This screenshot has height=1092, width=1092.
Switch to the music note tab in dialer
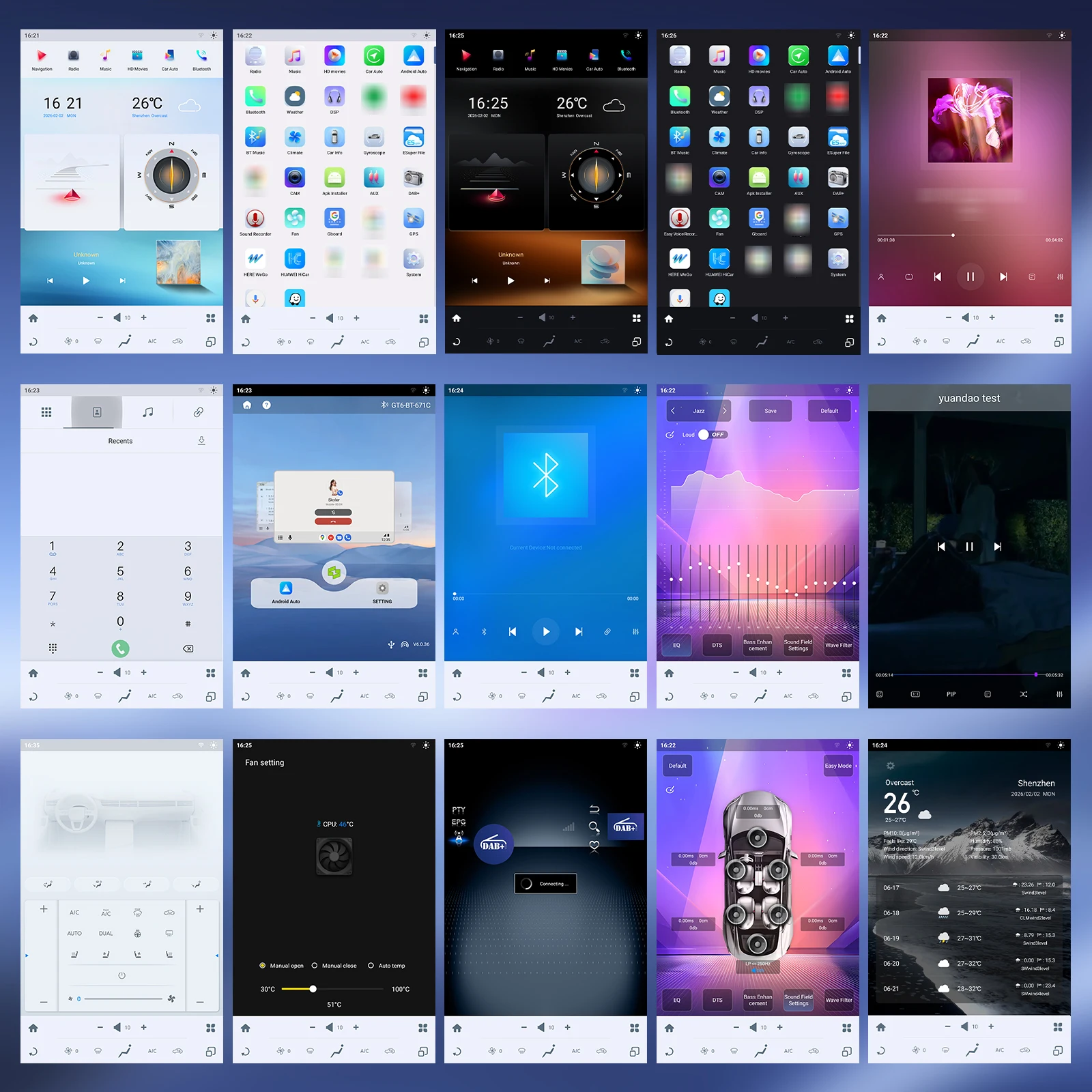[x=148, y=412]
